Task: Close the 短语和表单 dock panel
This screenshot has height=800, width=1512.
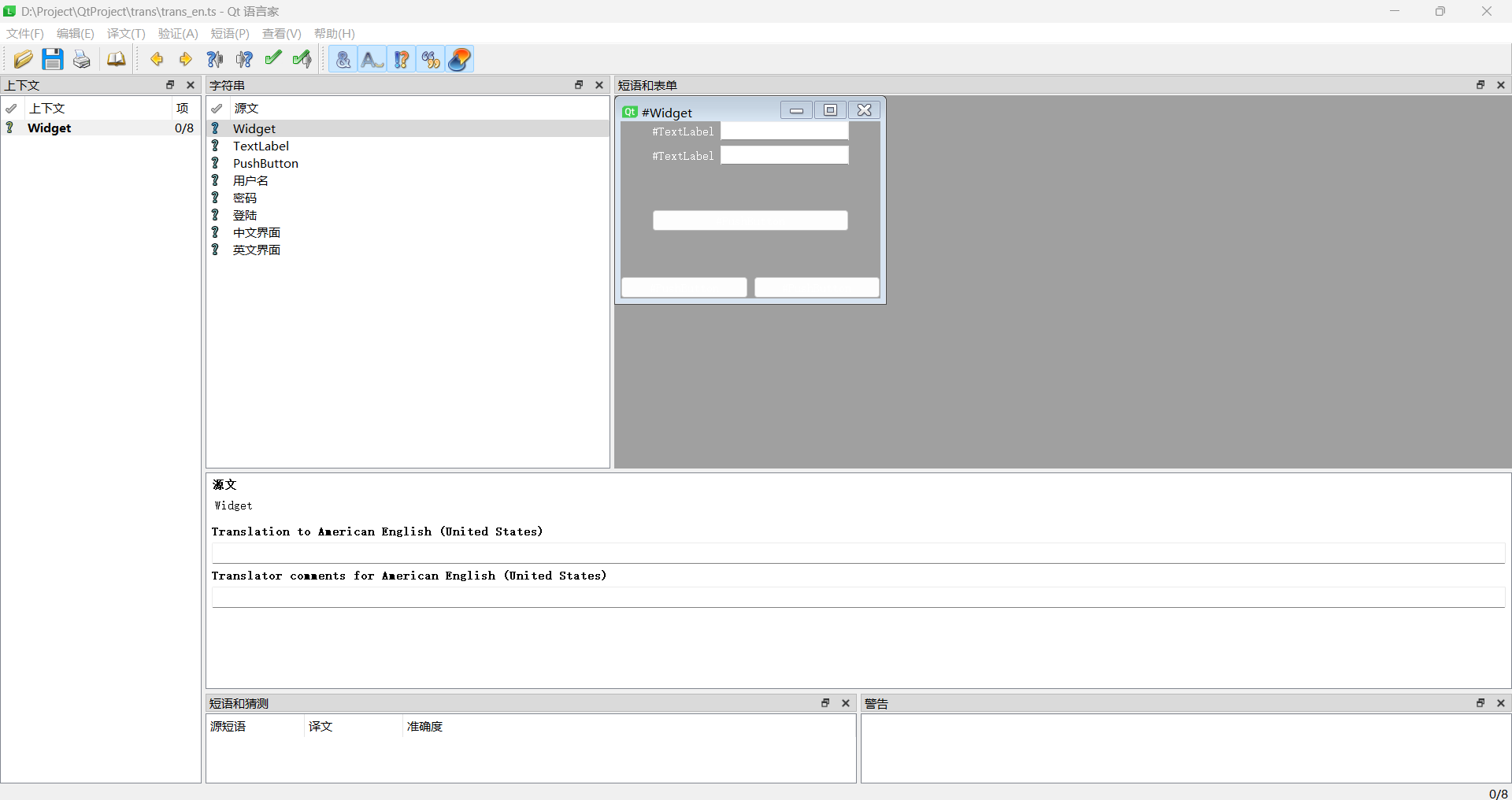Action: [x=1501, y=85]
